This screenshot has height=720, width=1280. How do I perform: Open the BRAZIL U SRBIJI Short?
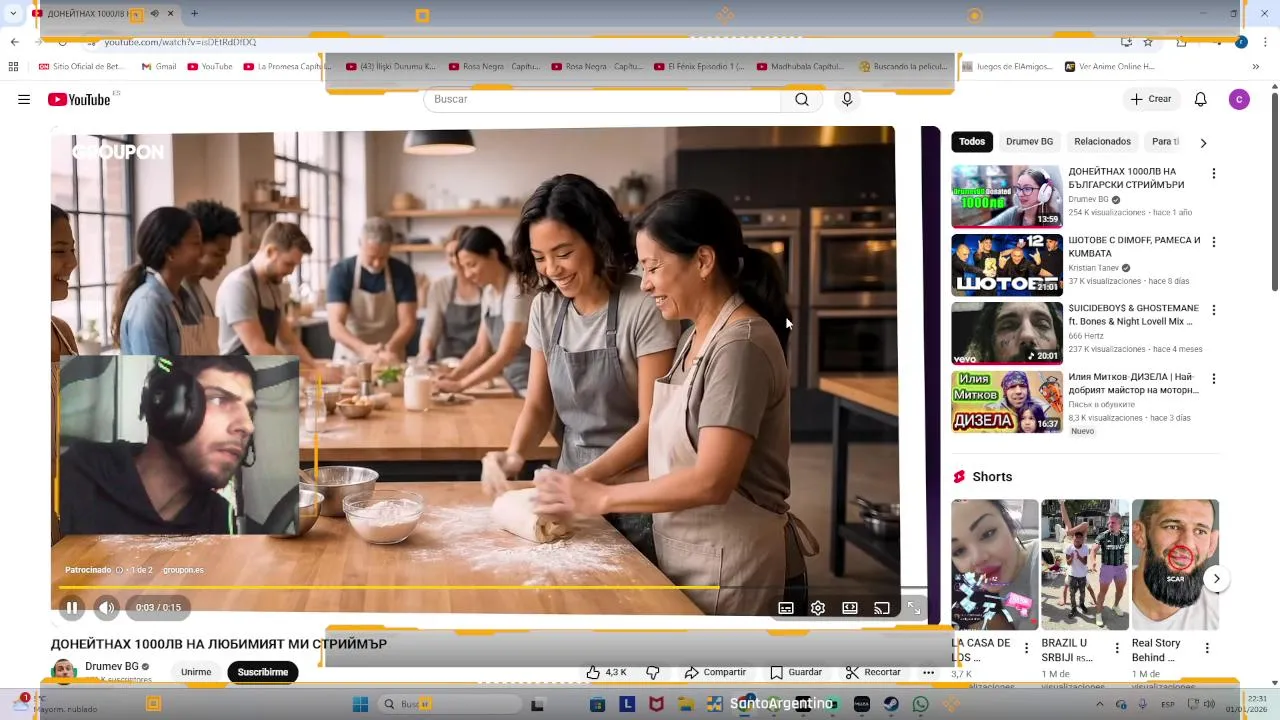(x=1085, y=564)
